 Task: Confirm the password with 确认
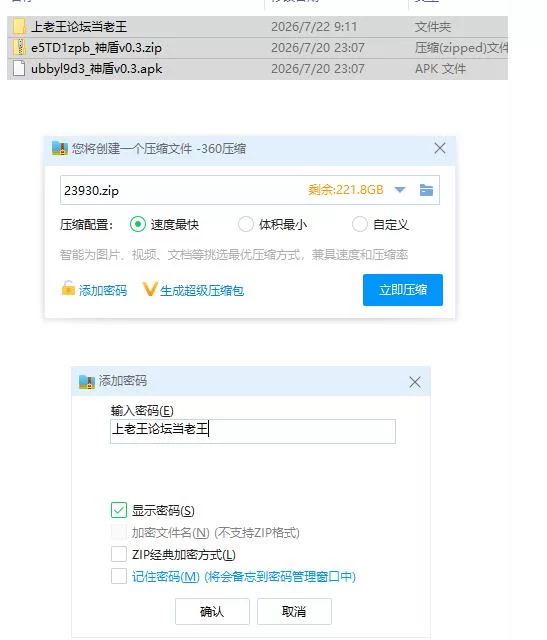click(212, 611)
